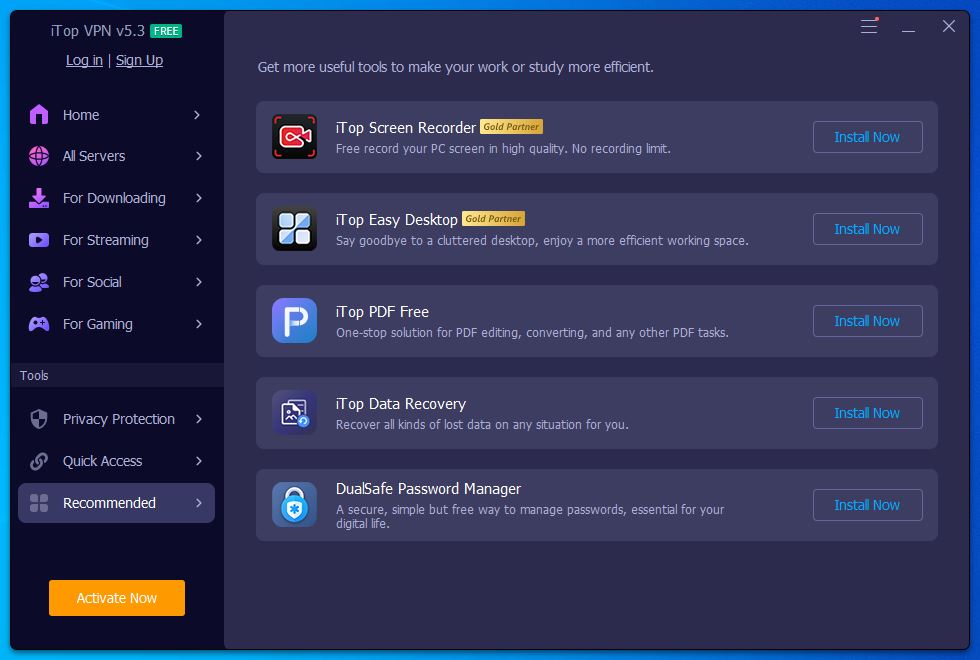Click the For Downloading download icon
Image resolution: width=980 pixels, height=660 pixels.
click(39, 198)
